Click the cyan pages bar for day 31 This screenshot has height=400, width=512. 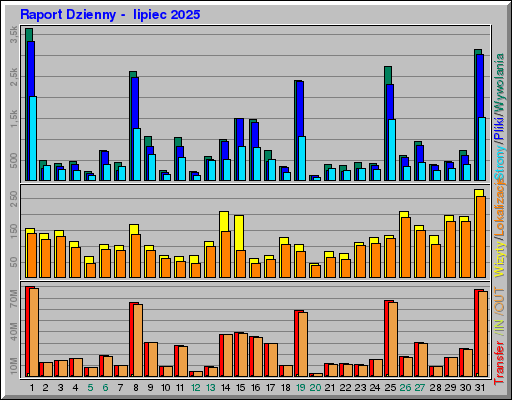[x=482, y=149]
